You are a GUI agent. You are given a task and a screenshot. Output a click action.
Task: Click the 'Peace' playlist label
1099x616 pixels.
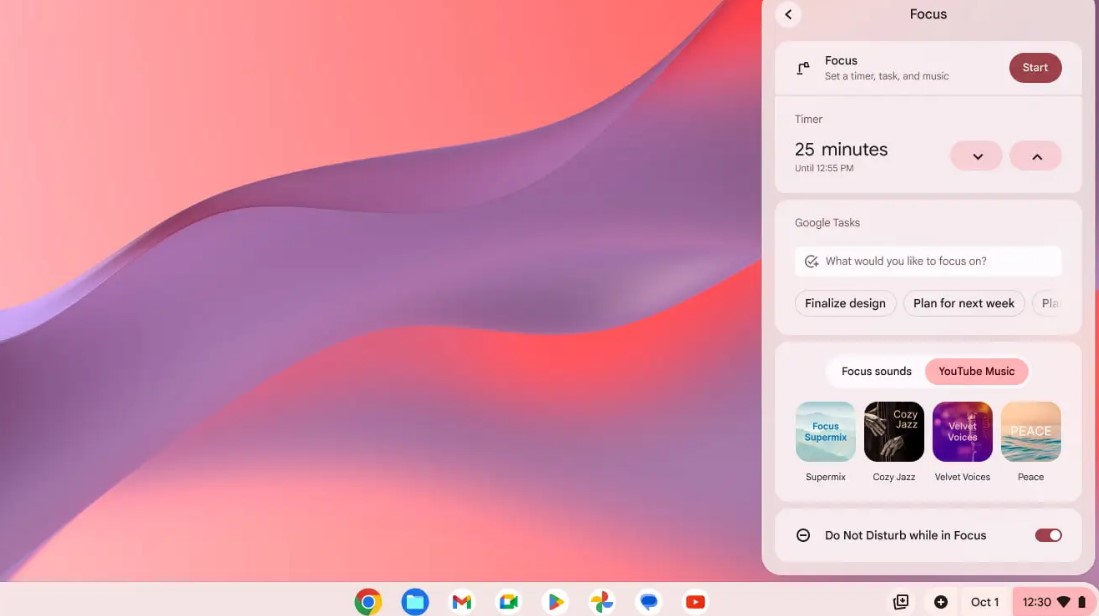tap(1031, 477)
